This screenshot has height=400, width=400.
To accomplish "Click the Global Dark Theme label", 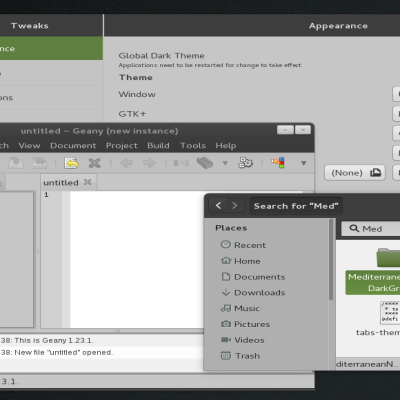I will point(161,56).
